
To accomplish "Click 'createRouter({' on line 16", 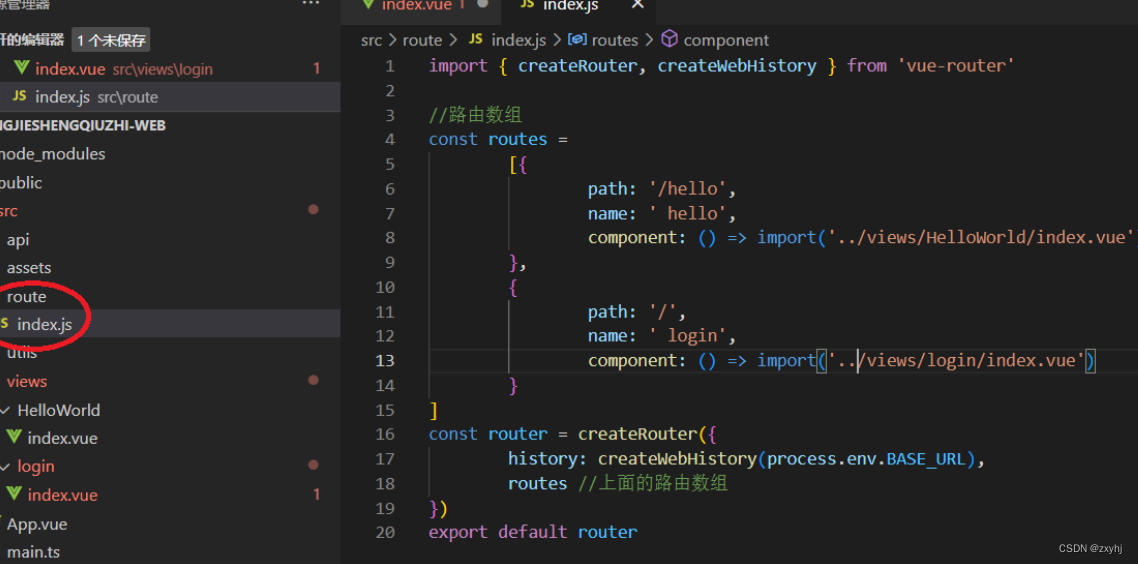I will click(x=647, y=434).
